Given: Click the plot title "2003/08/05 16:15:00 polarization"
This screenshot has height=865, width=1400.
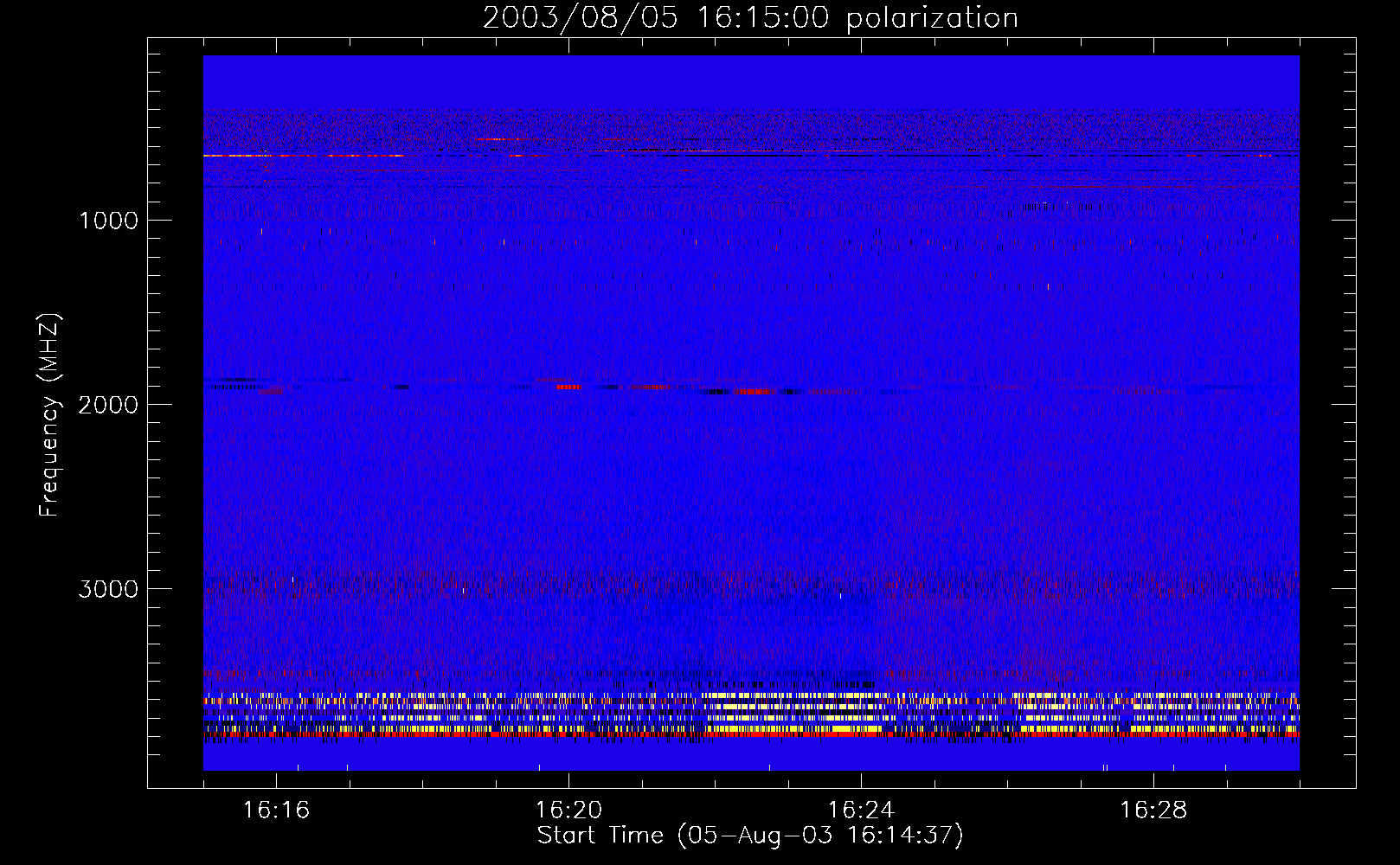Looking at the screenshot, I should pos(750,17).
